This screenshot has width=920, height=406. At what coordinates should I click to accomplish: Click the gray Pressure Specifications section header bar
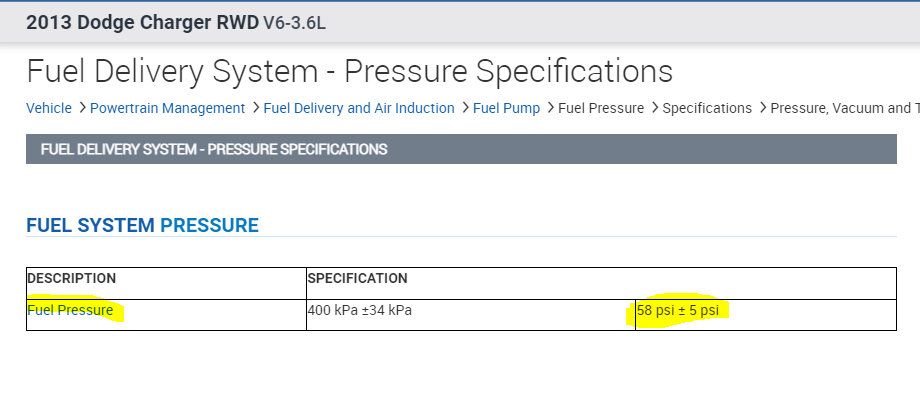pyautogui.click(x=461, y=149)
